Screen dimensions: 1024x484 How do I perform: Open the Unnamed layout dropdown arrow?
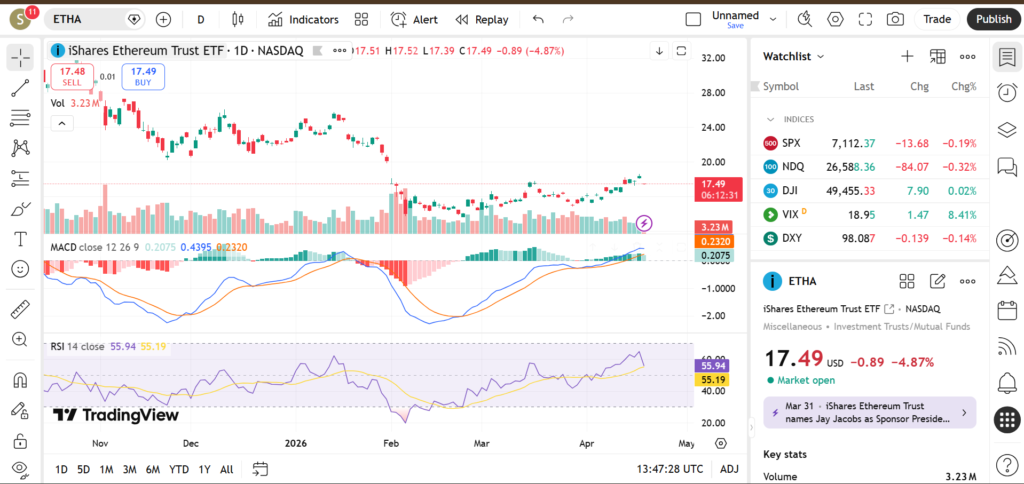(x=768, y=17)
